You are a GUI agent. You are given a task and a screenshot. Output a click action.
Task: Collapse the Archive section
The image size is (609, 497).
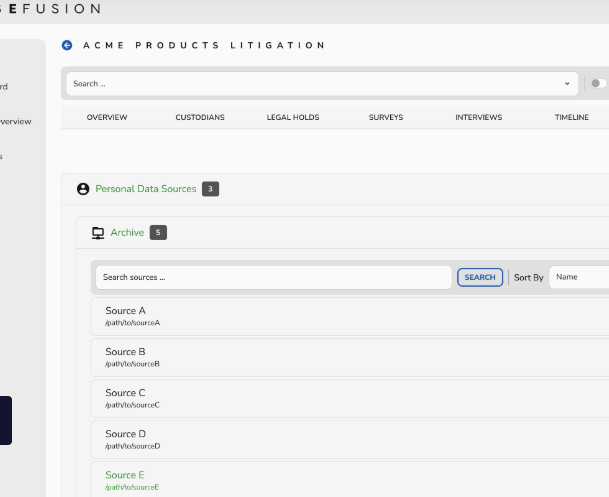coord(127,233)
